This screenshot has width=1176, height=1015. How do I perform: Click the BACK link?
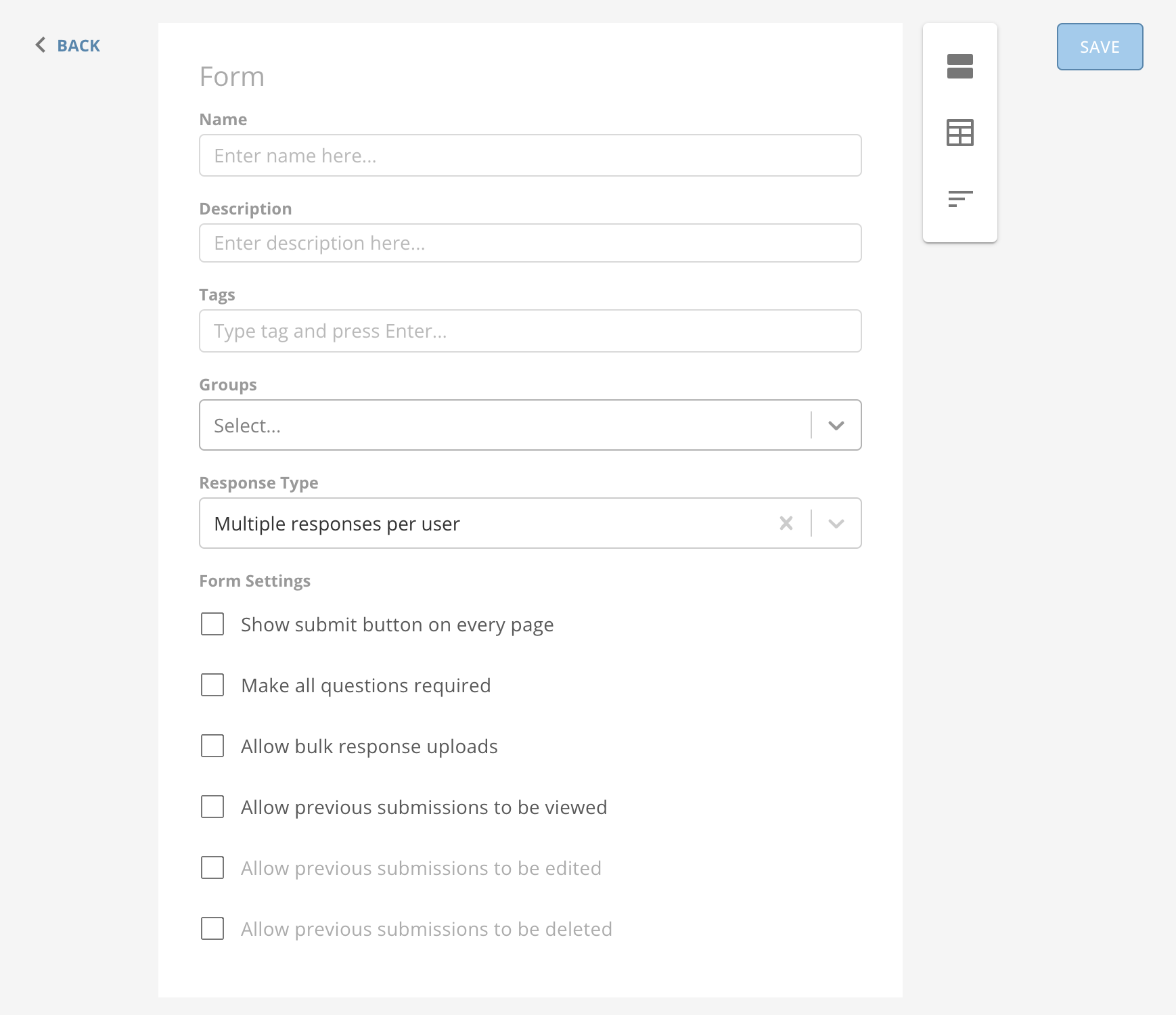point(79,45)
